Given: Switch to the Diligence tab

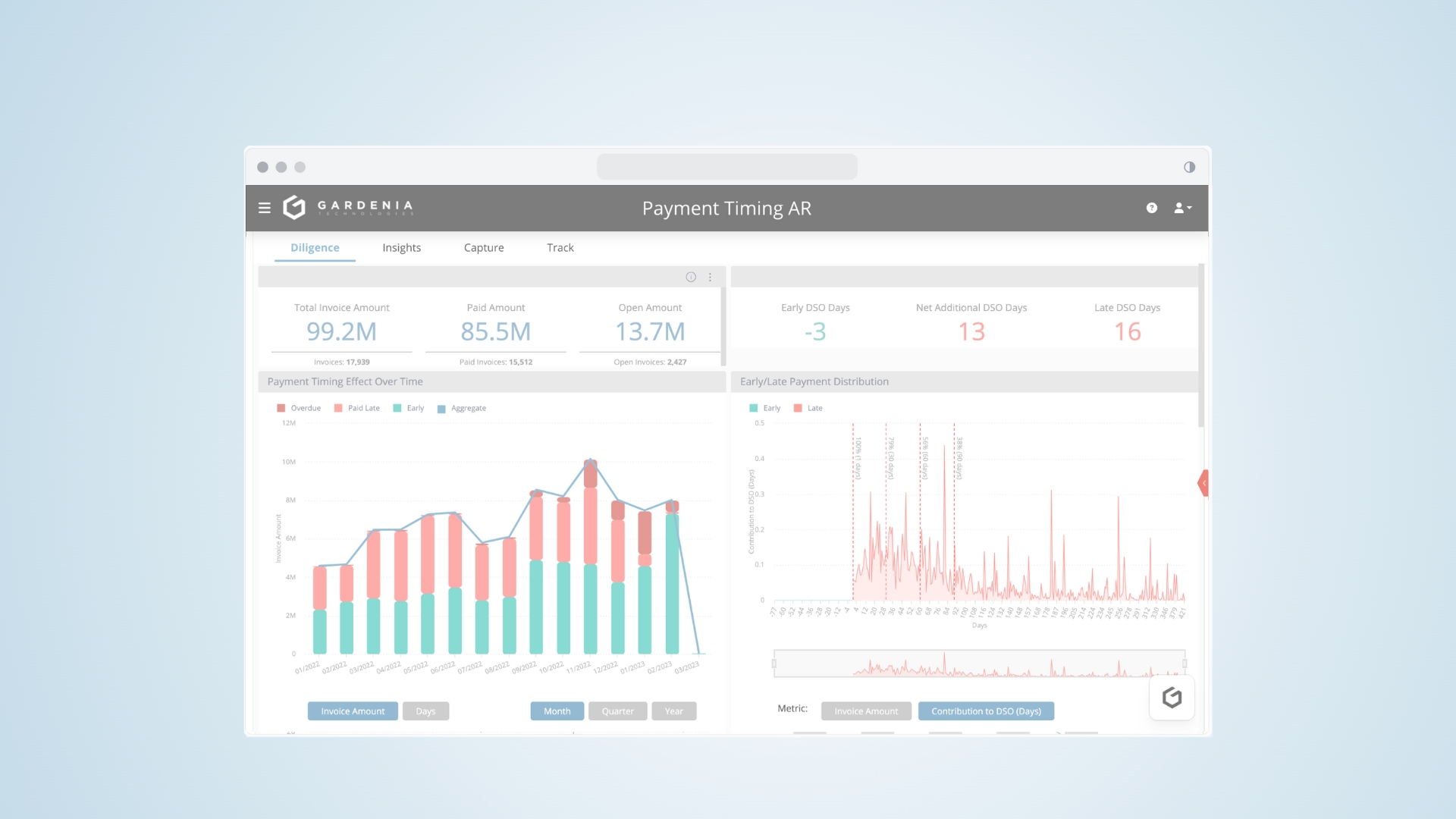Looking at the screenshot, I should click(x=315, y=248).
